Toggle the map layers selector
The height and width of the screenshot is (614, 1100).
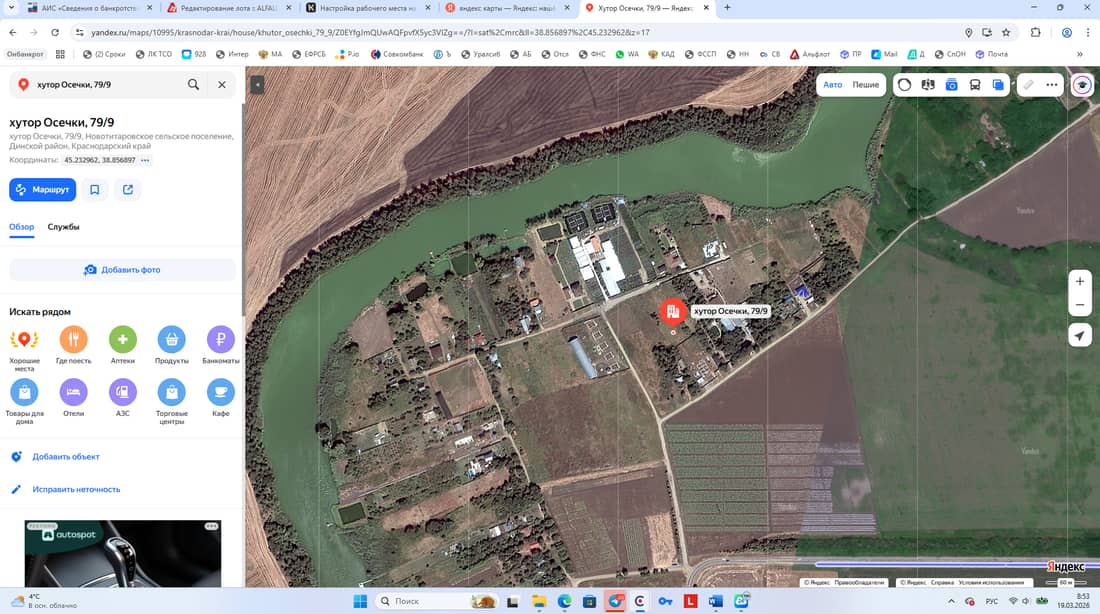(x=998, y=85)
